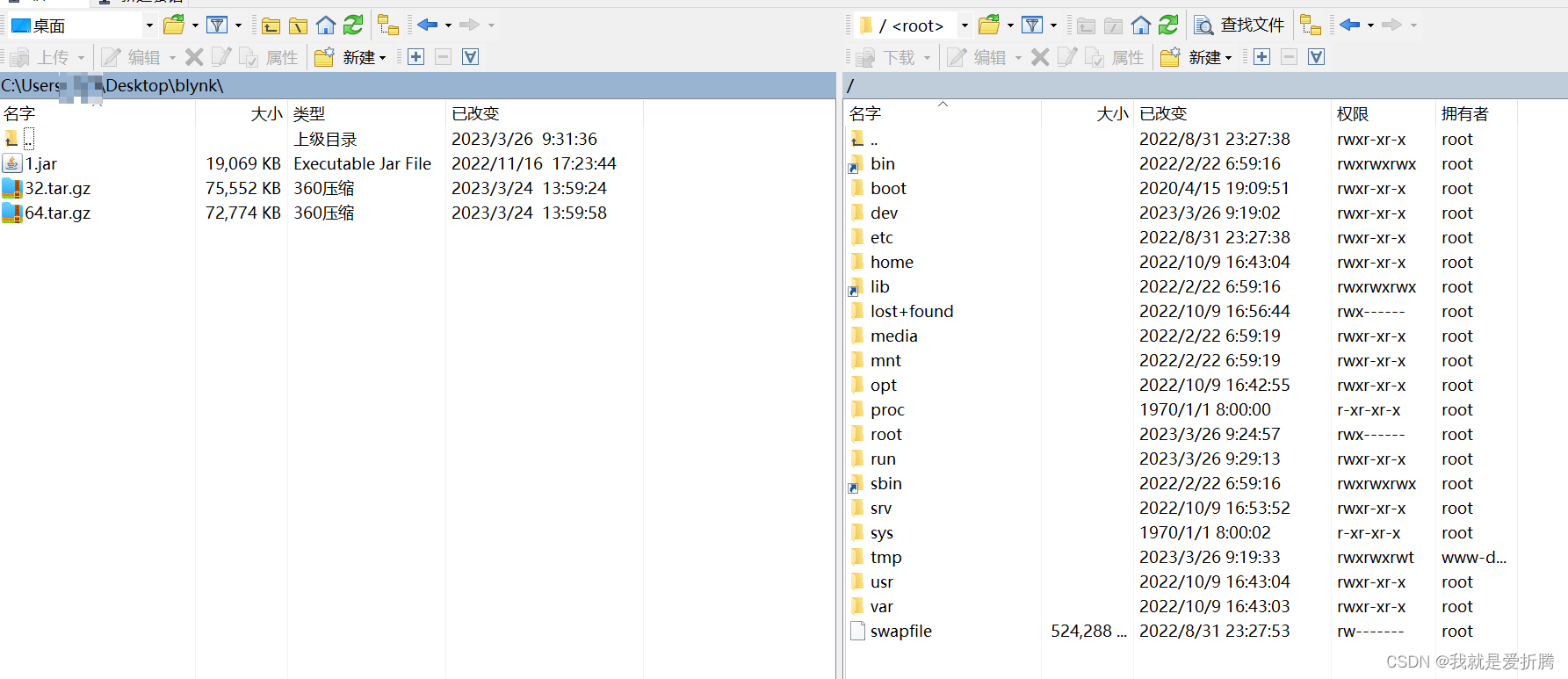Open the 桌面 drive dropdown
The height and width of the screenshot is (679, 1568).
(x=149, y=25)
